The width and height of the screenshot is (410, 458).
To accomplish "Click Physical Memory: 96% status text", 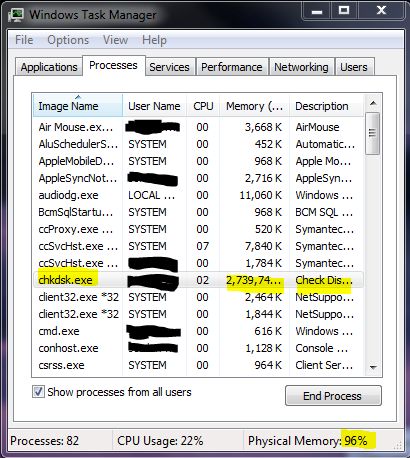I will coord(307,441).
